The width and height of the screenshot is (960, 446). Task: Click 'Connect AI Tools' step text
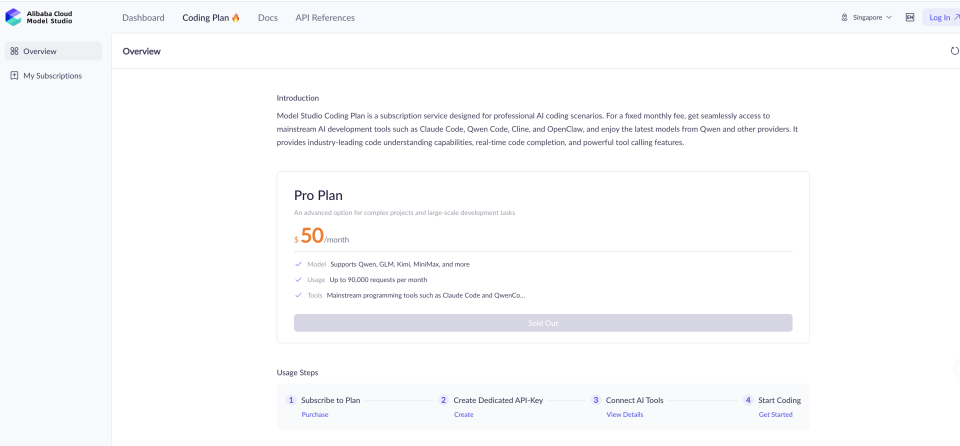click(634, 400)
